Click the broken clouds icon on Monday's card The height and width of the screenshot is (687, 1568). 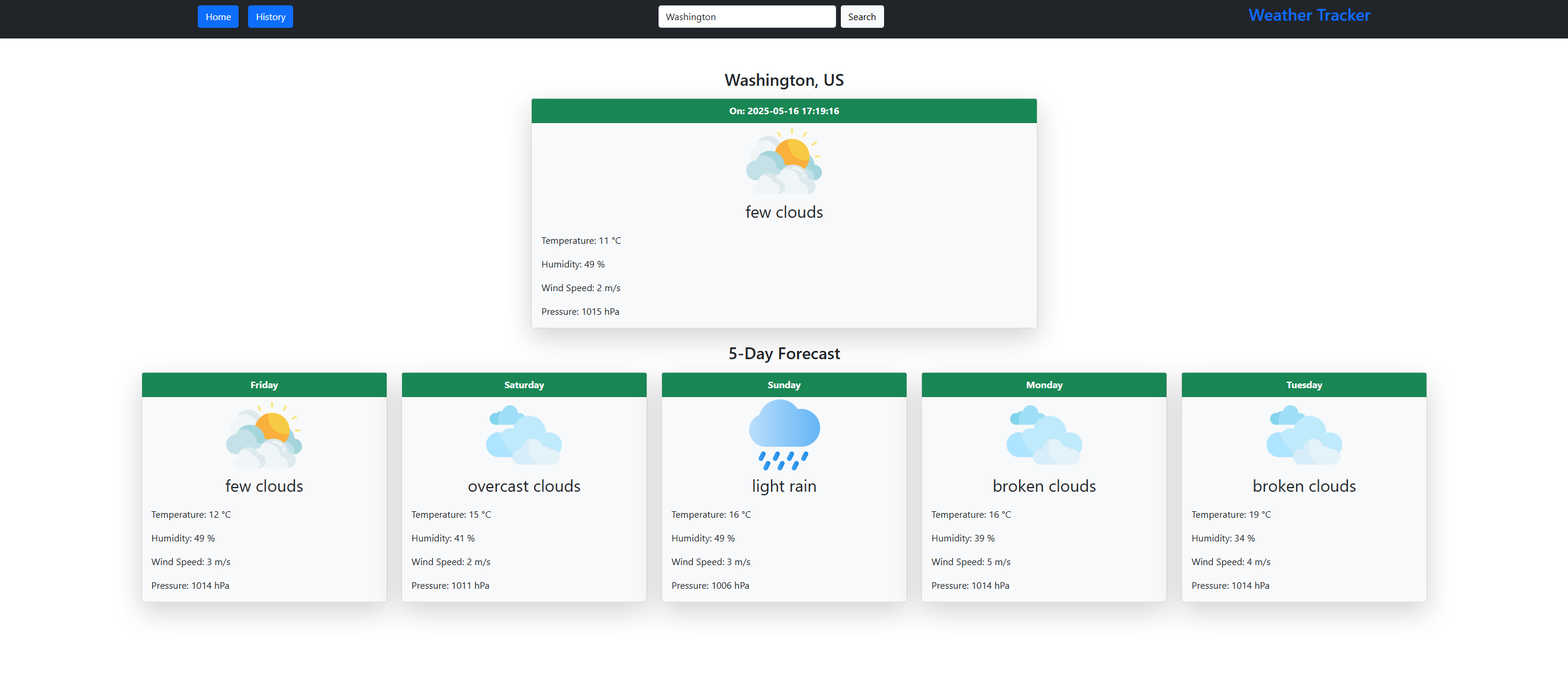pyautogui.click(x=1043, y=435)
